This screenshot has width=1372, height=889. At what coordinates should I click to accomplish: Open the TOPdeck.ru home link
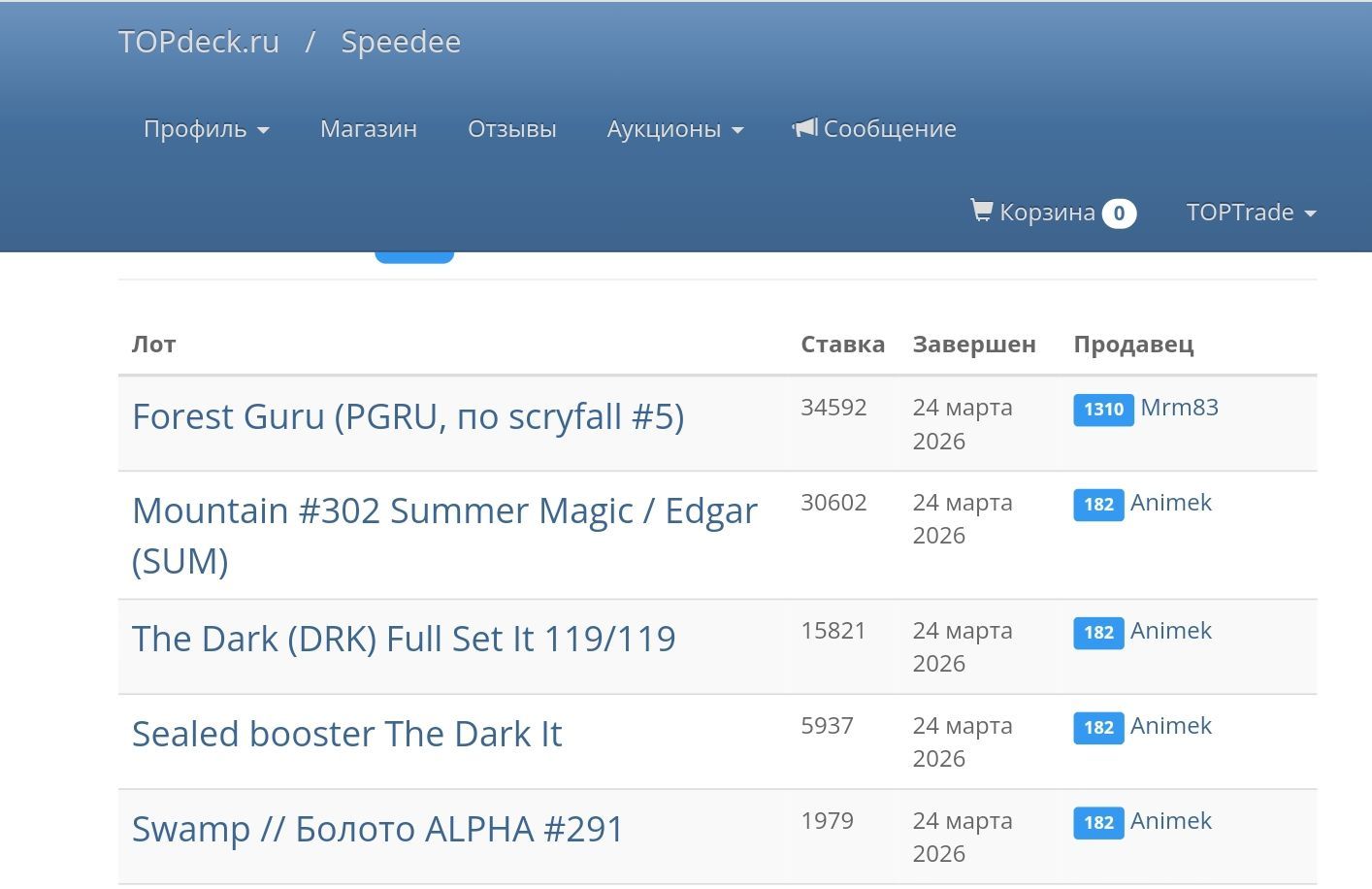[x=199, y=43]
